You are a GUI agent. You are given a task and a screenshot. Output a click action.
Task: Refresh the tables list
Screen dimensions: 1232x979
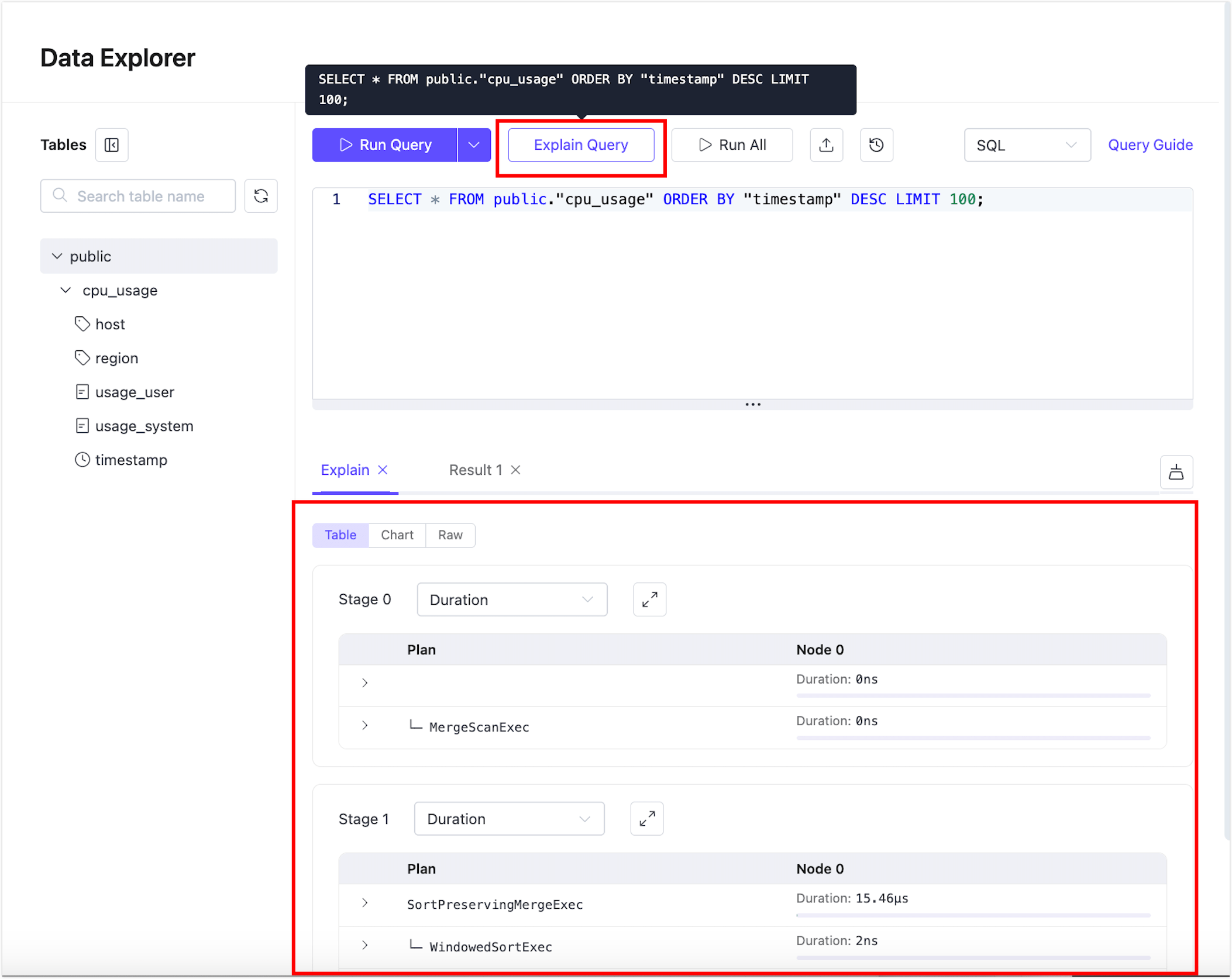[261, 196]
